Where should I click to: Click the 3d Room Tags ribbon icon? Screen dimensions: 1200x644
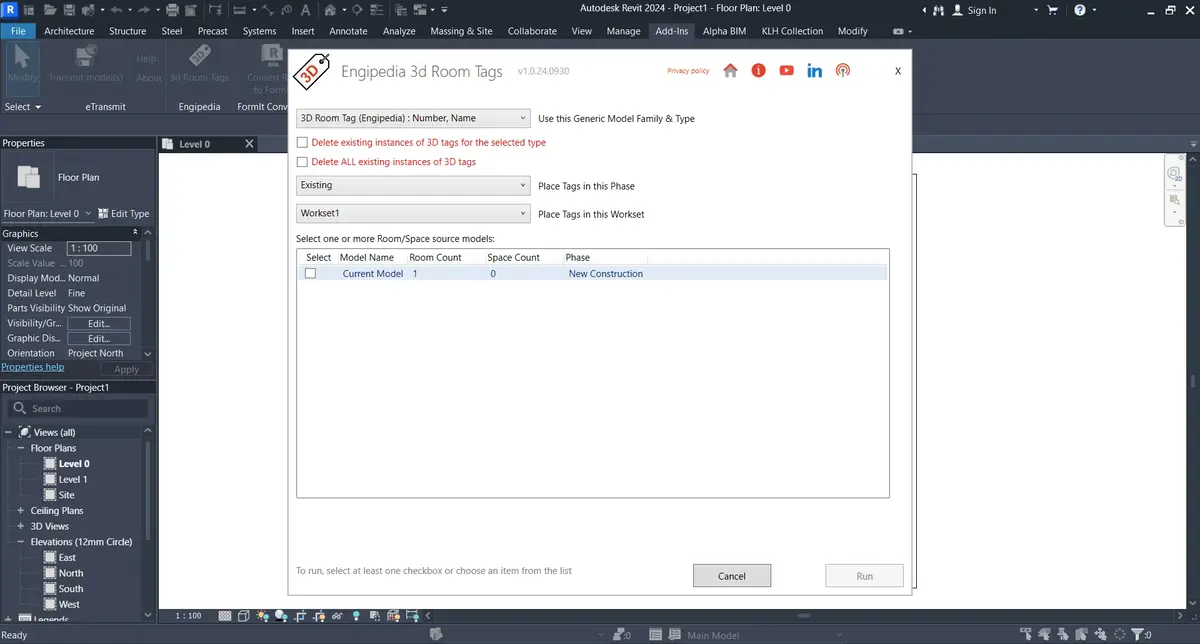199,62
